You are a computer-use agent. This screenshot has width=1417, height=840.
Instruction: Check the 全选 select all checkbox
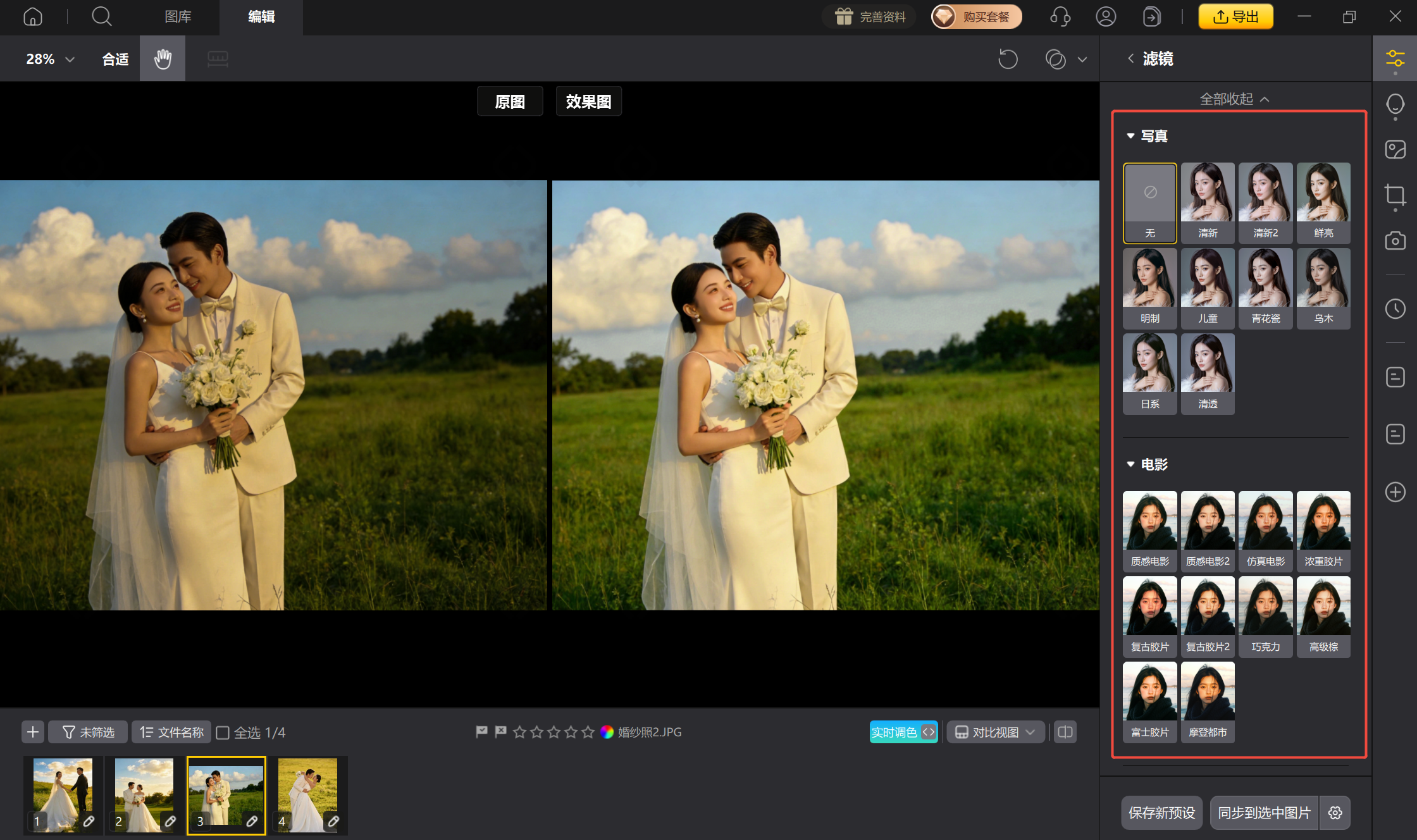click(x=223, y=732)
